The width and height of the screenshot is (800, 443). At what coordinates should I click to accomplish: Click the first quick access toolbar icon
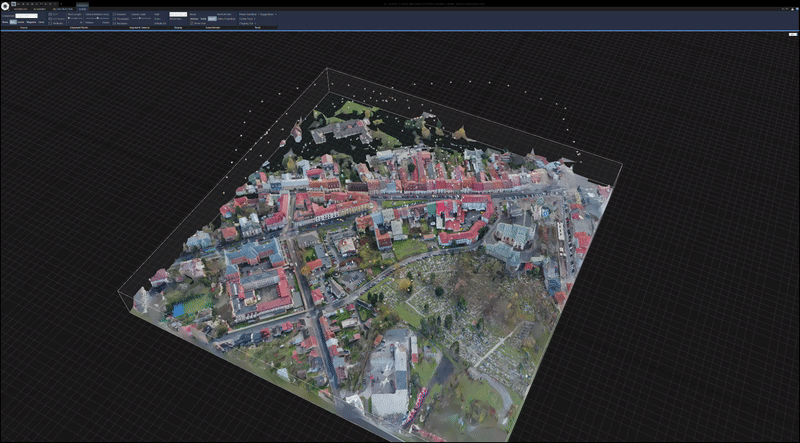(x=14, y=4)
